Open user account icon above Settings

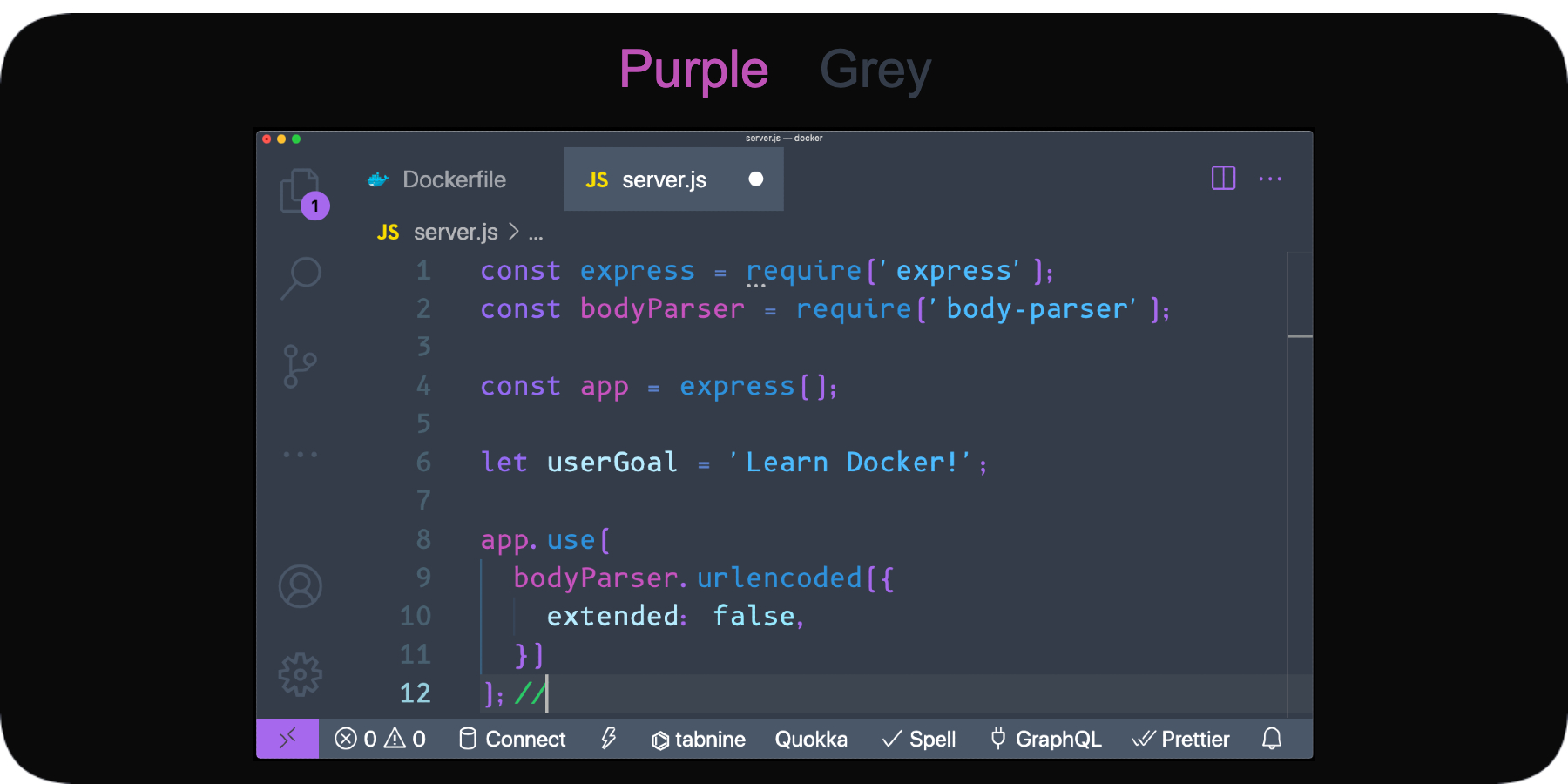[x=300, y=586]
